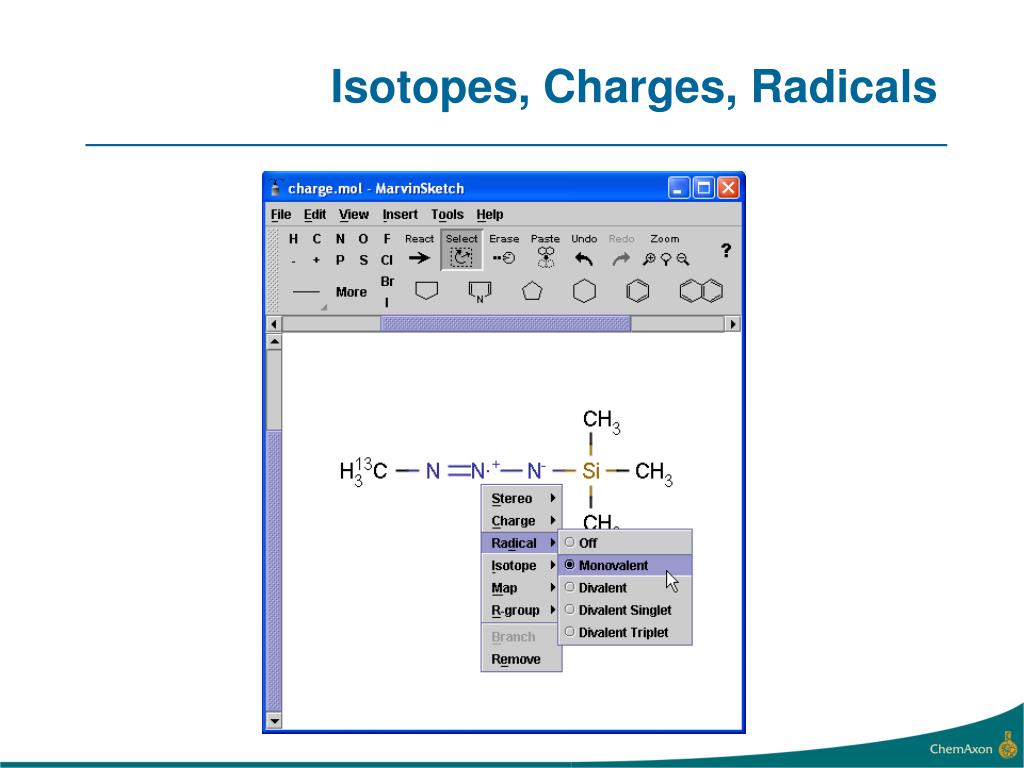Select the Nitrogen atom tool in toolbar
Viewport: 1024px width, 768px height.
pos(340,239)
